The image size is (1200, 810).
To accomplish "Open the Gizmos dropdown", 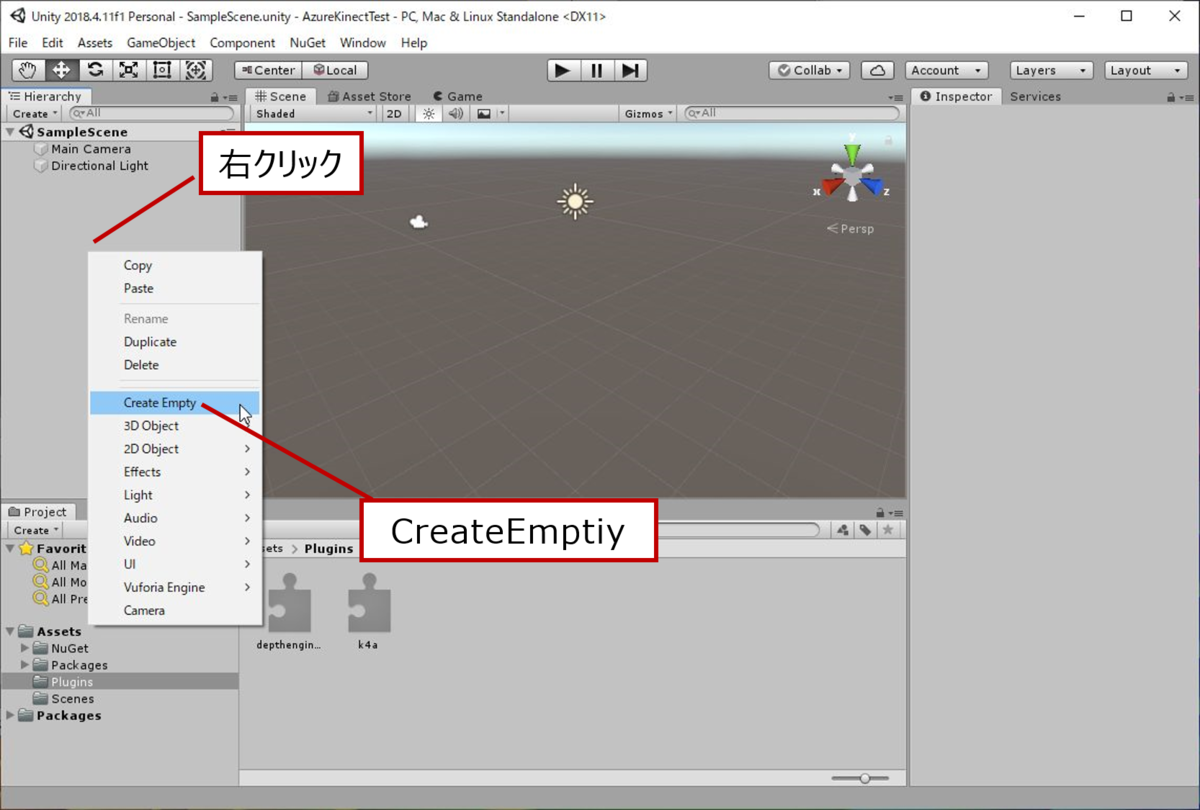I will [649, 114].
